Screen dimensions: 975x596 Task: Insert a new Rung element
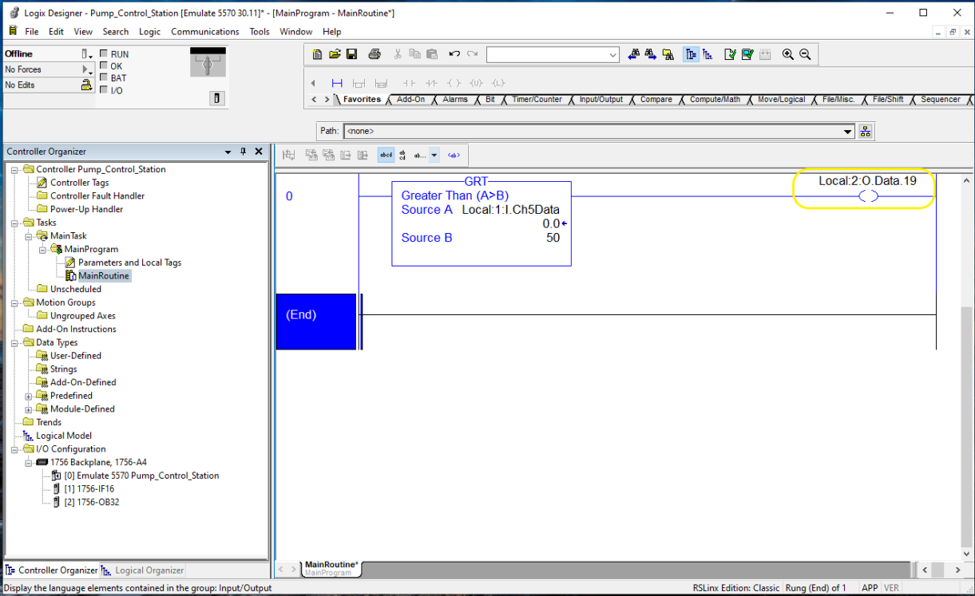(x=337, y=83)
